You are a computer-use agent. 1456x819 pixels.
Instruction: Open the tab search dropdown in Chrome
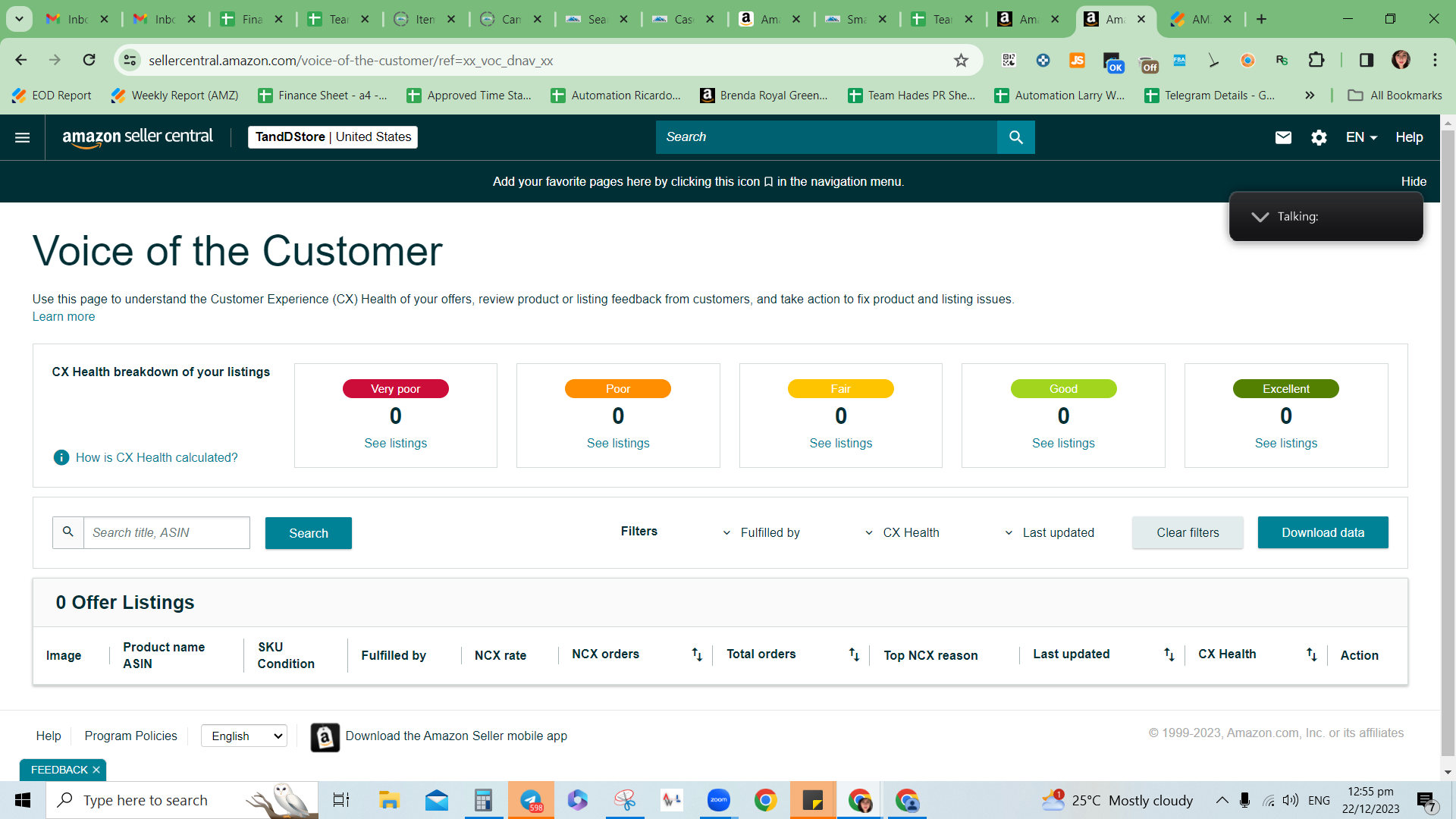tap(19, 19)
